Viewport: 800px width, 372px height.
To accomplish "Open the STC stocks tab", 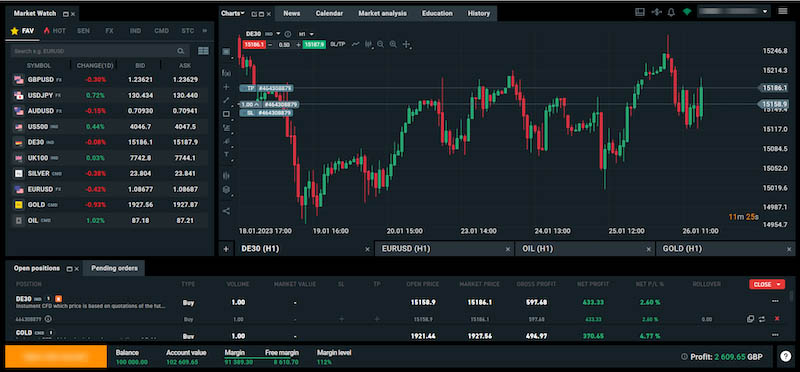I will [x=188, y=31].
